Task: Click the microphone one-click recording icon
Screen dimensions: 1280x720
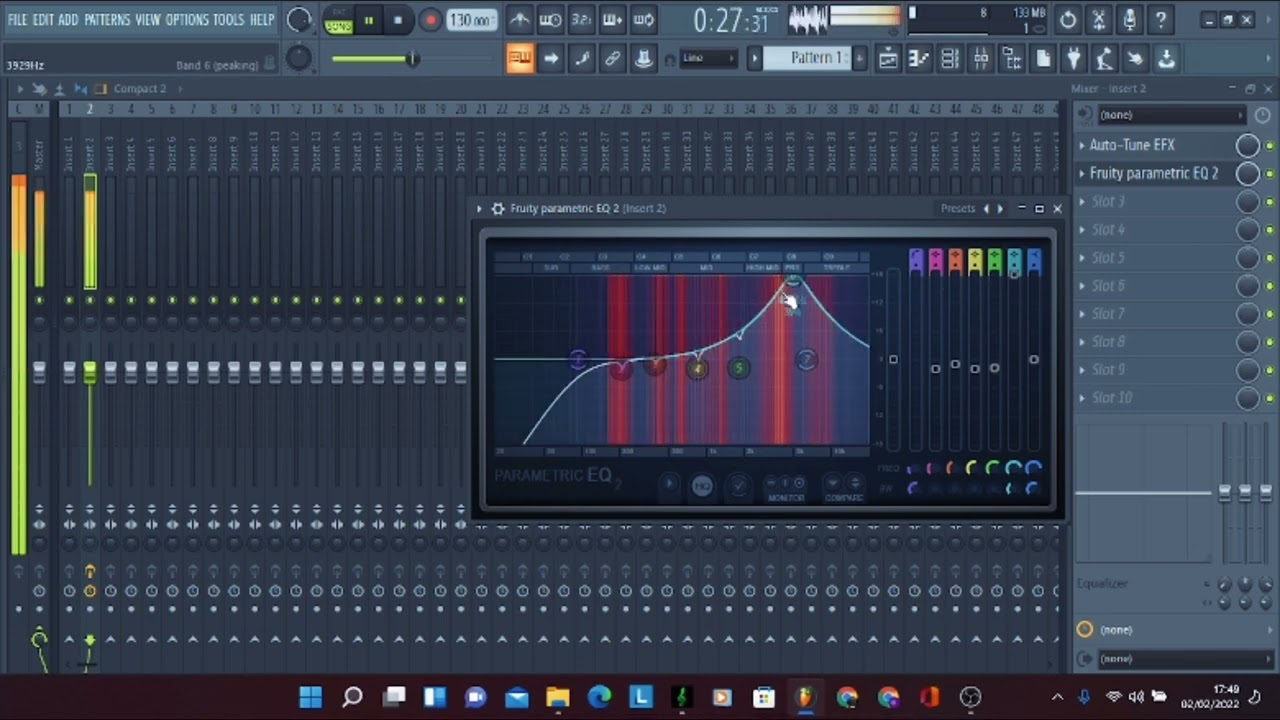Action: [x=1130, y=20]
